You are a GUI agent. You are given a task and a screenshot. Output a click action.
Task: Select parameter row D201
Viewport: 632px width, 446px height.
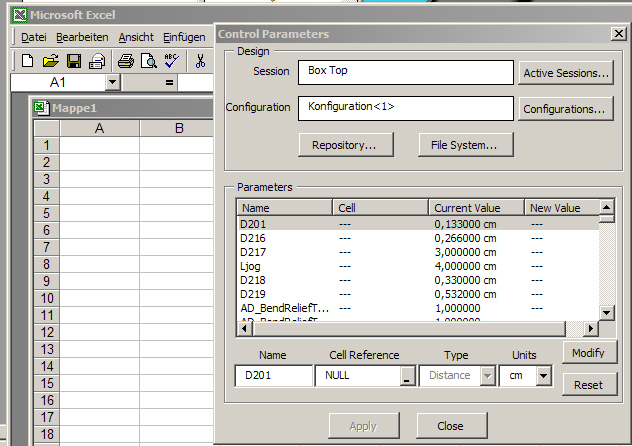(418, 224)
